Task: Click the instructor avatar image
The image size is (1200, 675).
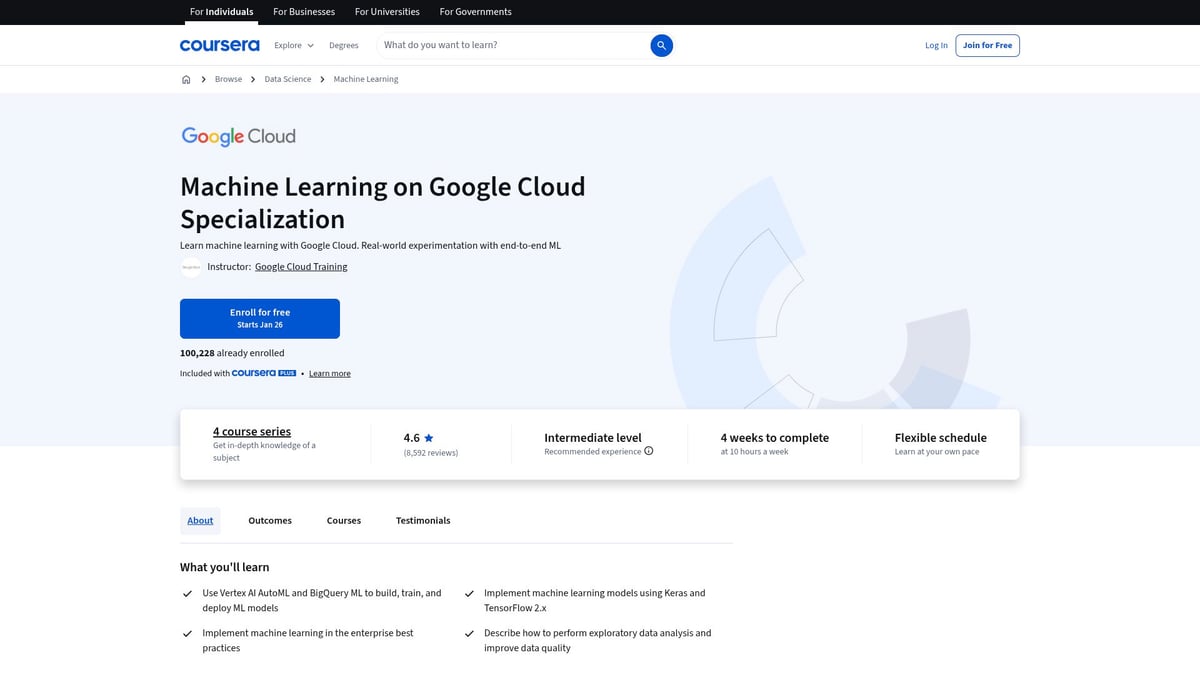Action: (191, 267)
